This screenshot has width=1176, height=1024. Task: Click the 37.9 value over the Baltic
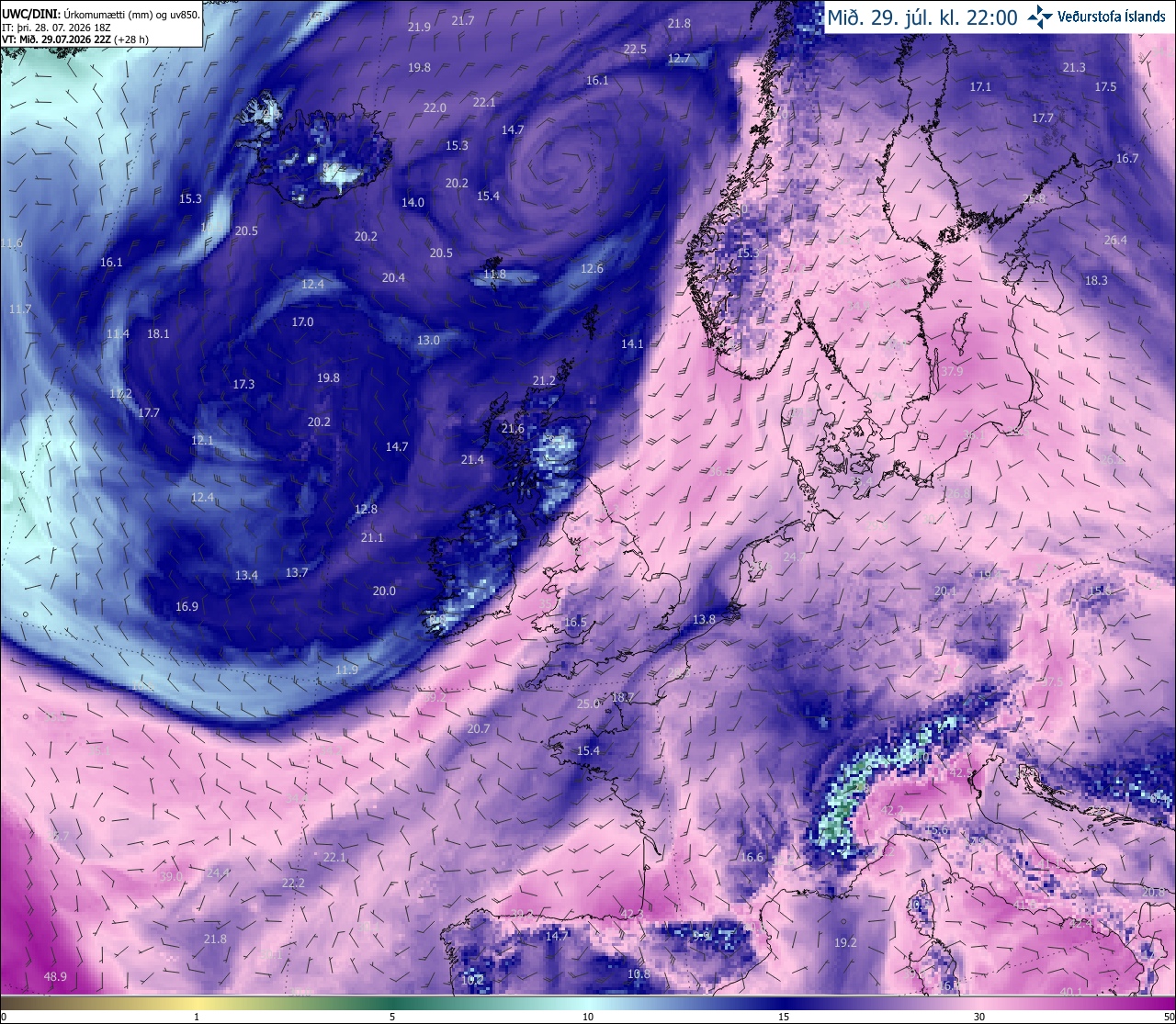pos(952,371)
